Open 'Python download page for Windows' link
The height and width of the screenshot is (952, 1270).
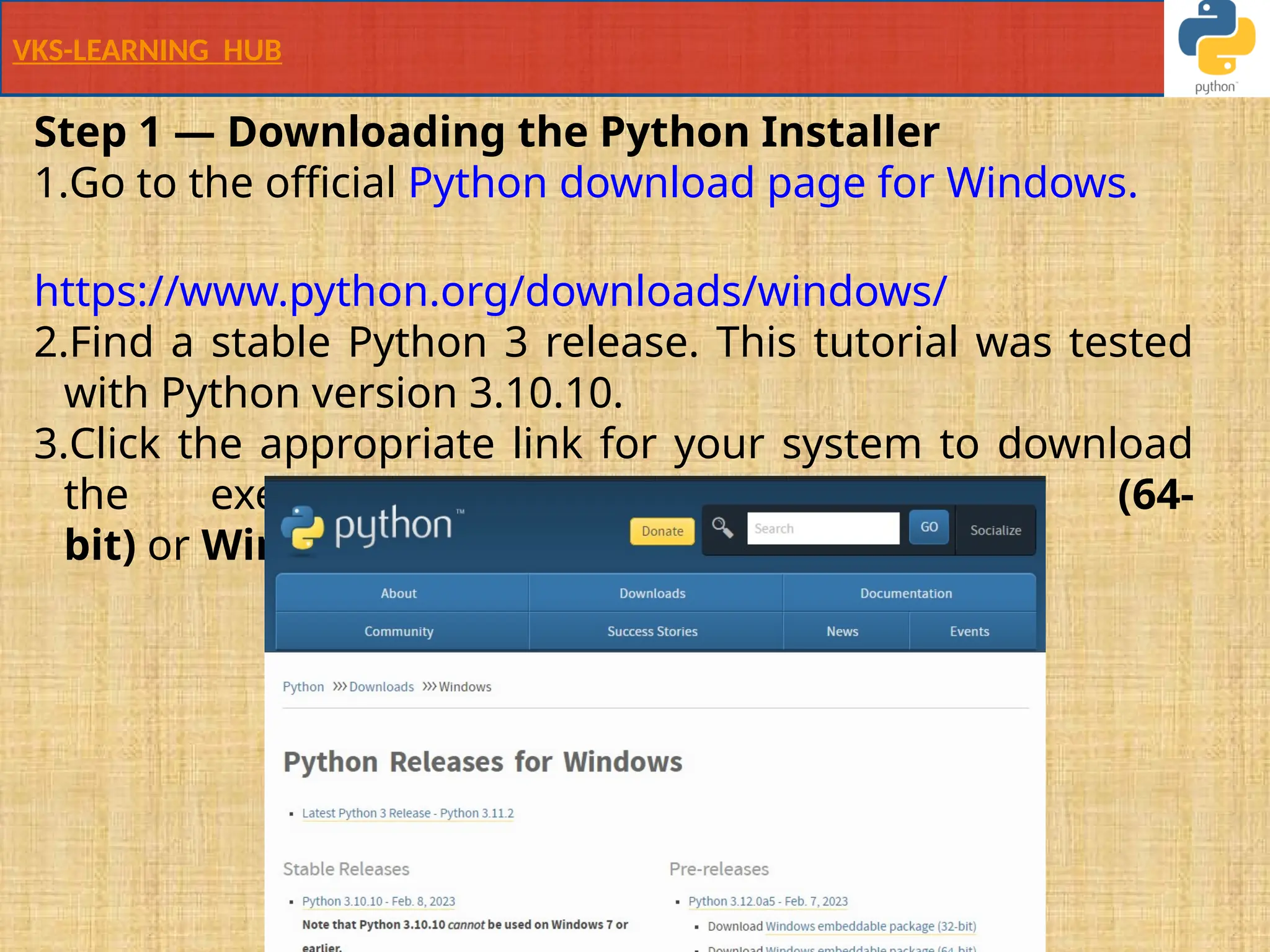tap(773, 183)
